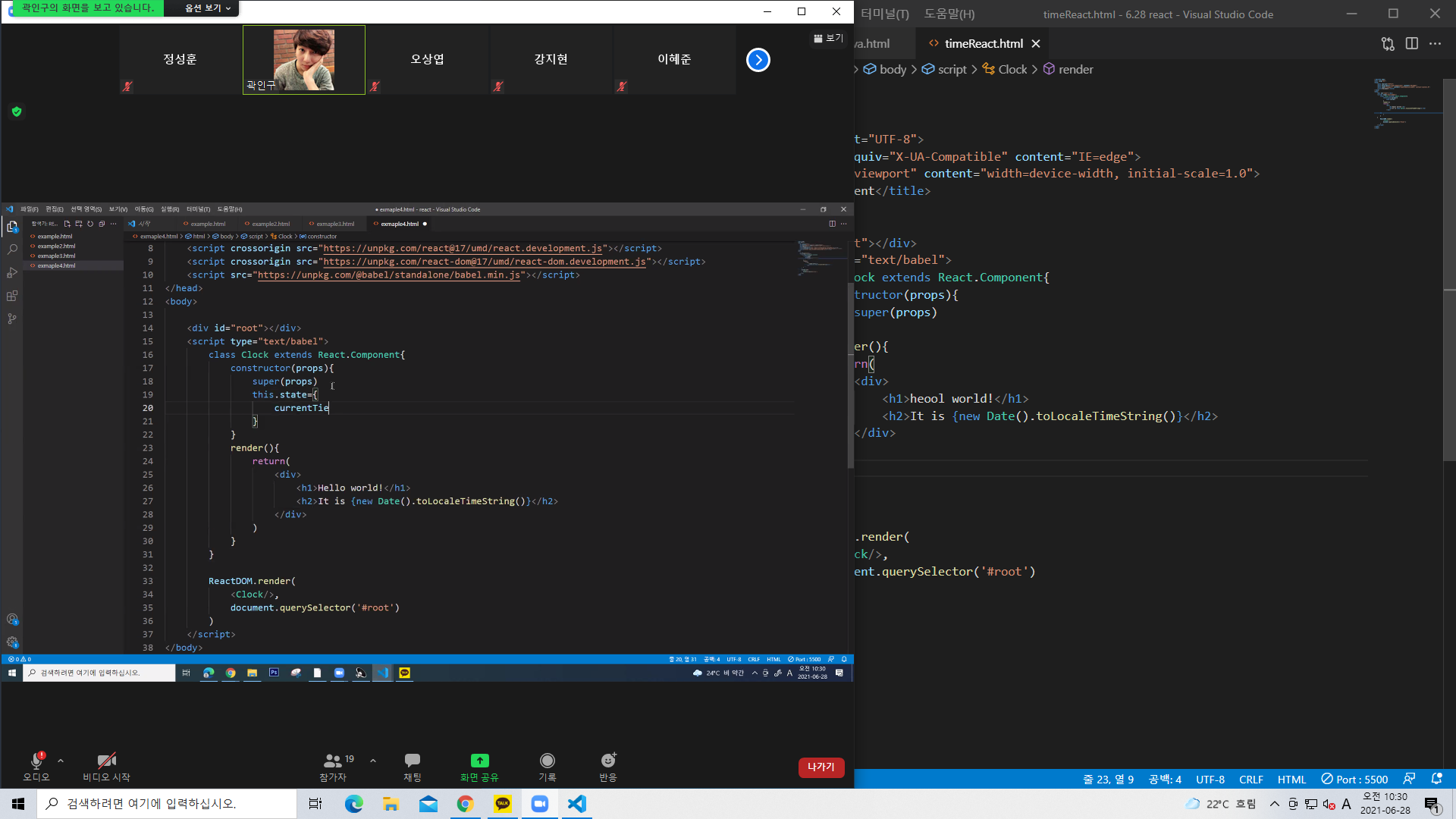Click the red Leave meeting button
This screenshot has width=1456, height=819.
[821, 767]
